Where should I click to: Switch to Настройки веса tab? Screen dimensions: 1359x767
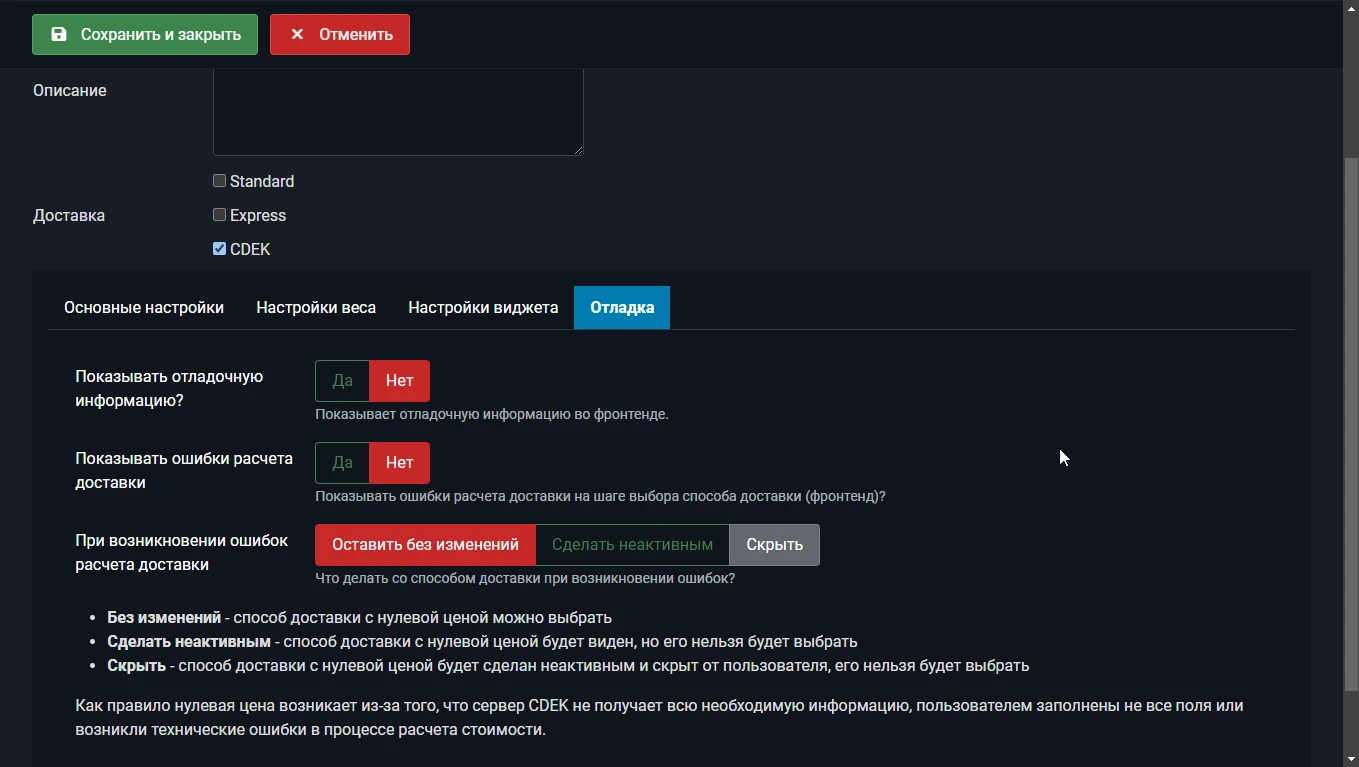tap(316, 308)
